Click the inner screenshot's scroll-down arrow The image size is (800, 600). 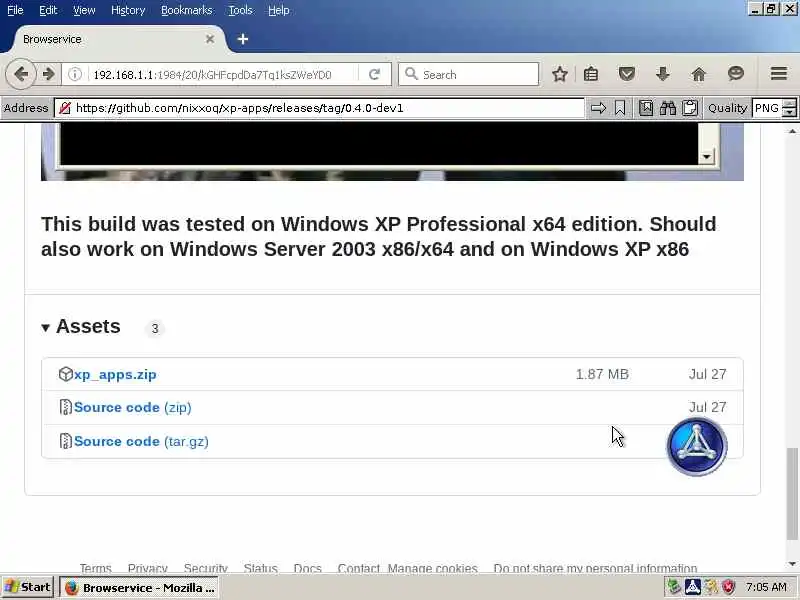pos(707,156)
